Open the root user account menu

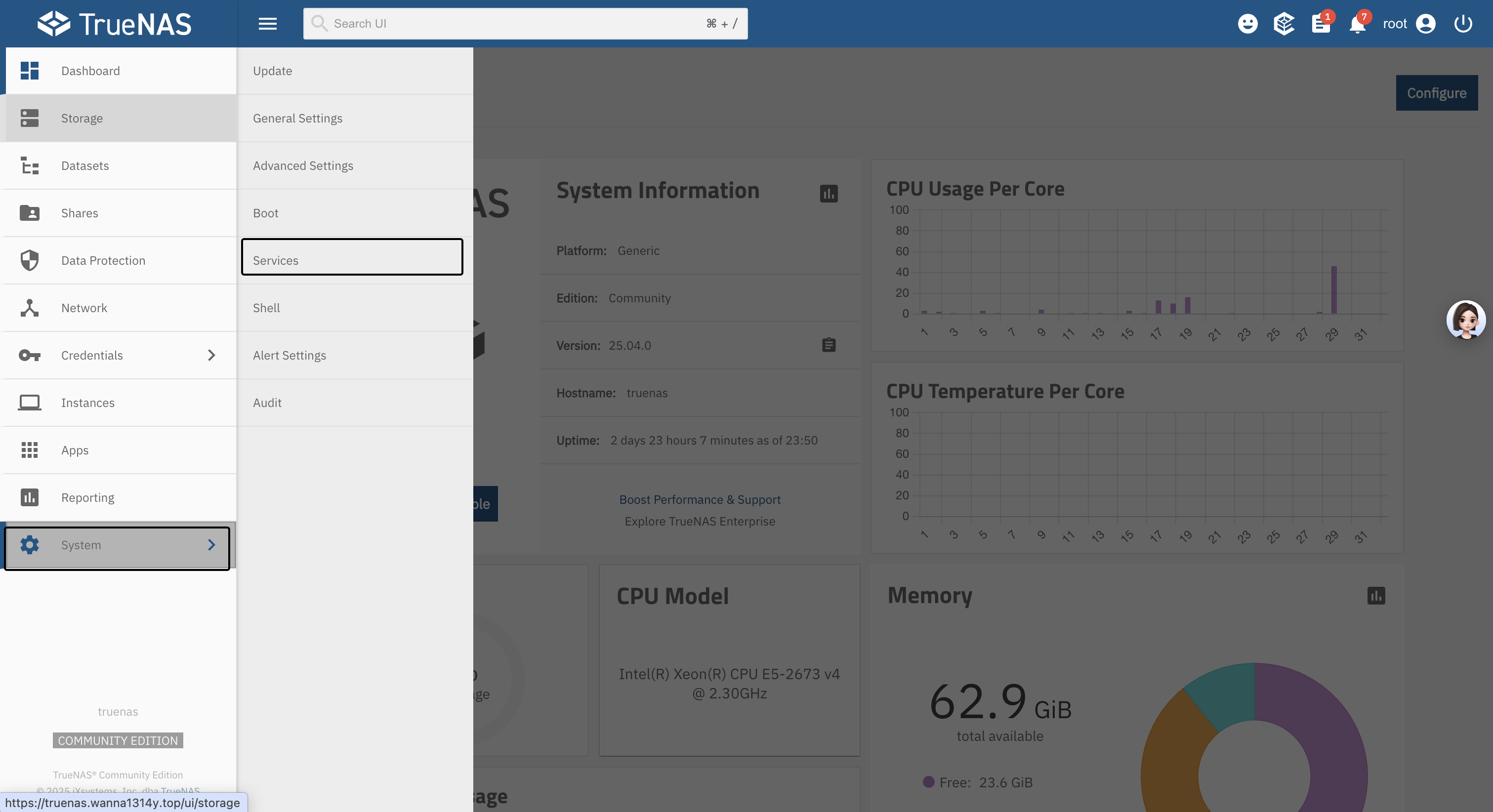point(1409,24)
